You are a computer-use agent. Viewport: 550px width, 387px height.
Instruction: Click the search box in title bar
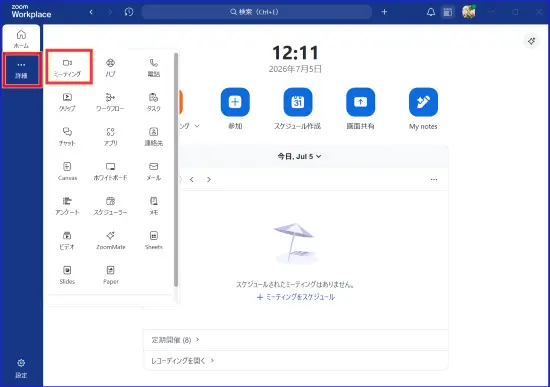[257, 12]
